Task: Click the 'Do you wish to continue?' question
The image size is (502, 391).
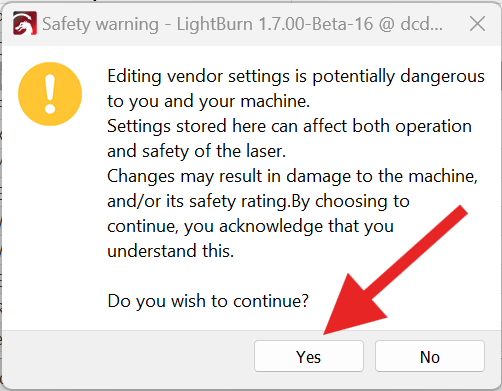Action: (x=208, y=301)
